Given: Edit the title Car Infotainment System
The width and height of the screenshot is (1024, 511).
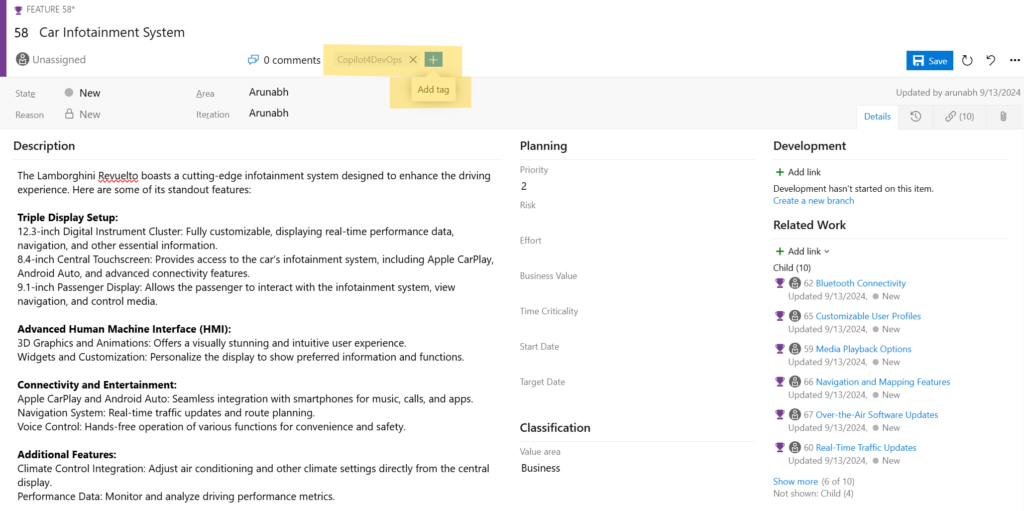Looking at the screenshot, I should click(112, 32).
